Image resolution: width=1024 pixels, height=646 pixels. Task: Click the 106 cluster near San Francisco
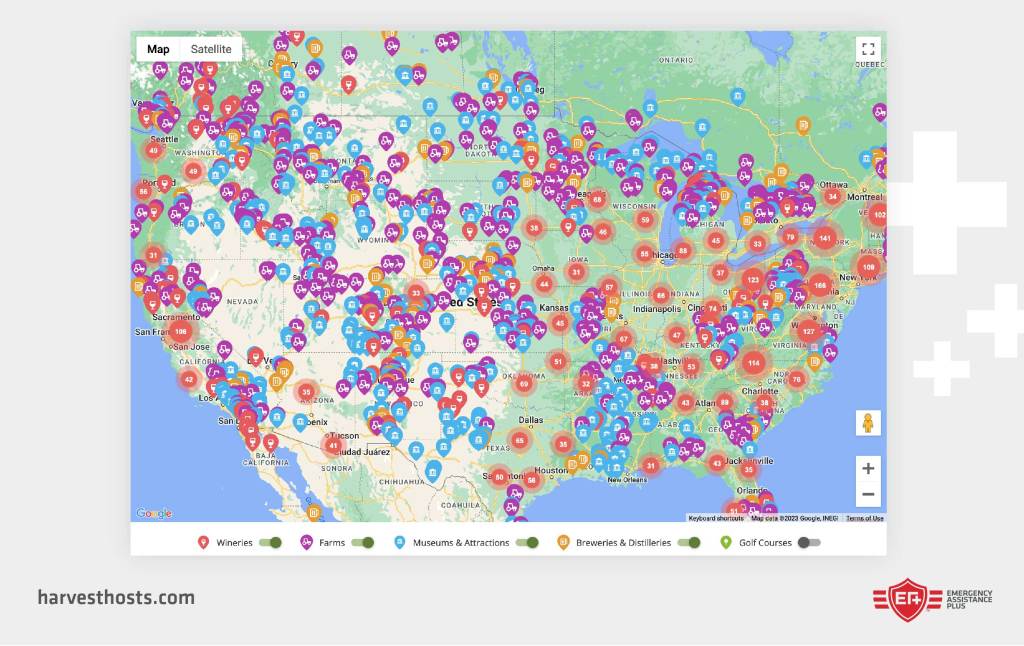point(180,331)
